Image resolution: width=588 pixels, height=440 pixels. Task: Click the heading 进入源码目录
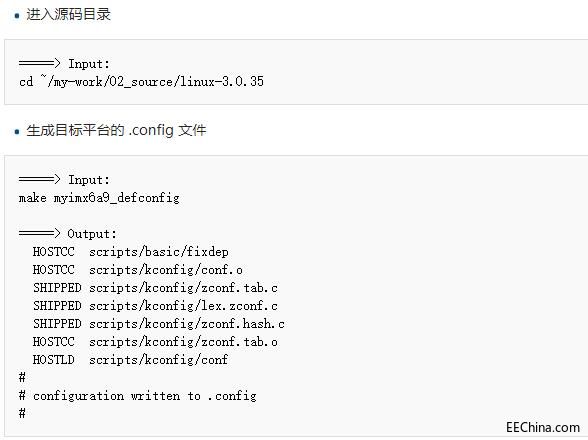[x=68, y=15]
